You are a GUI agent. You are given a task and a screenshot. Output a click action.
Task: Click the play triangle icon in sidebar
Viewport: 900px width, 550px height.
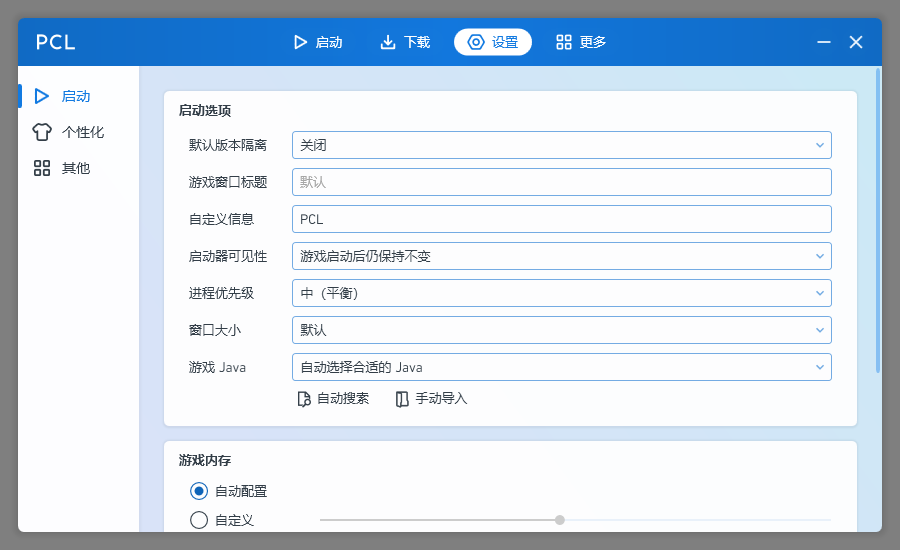click(x=41, y=96)
